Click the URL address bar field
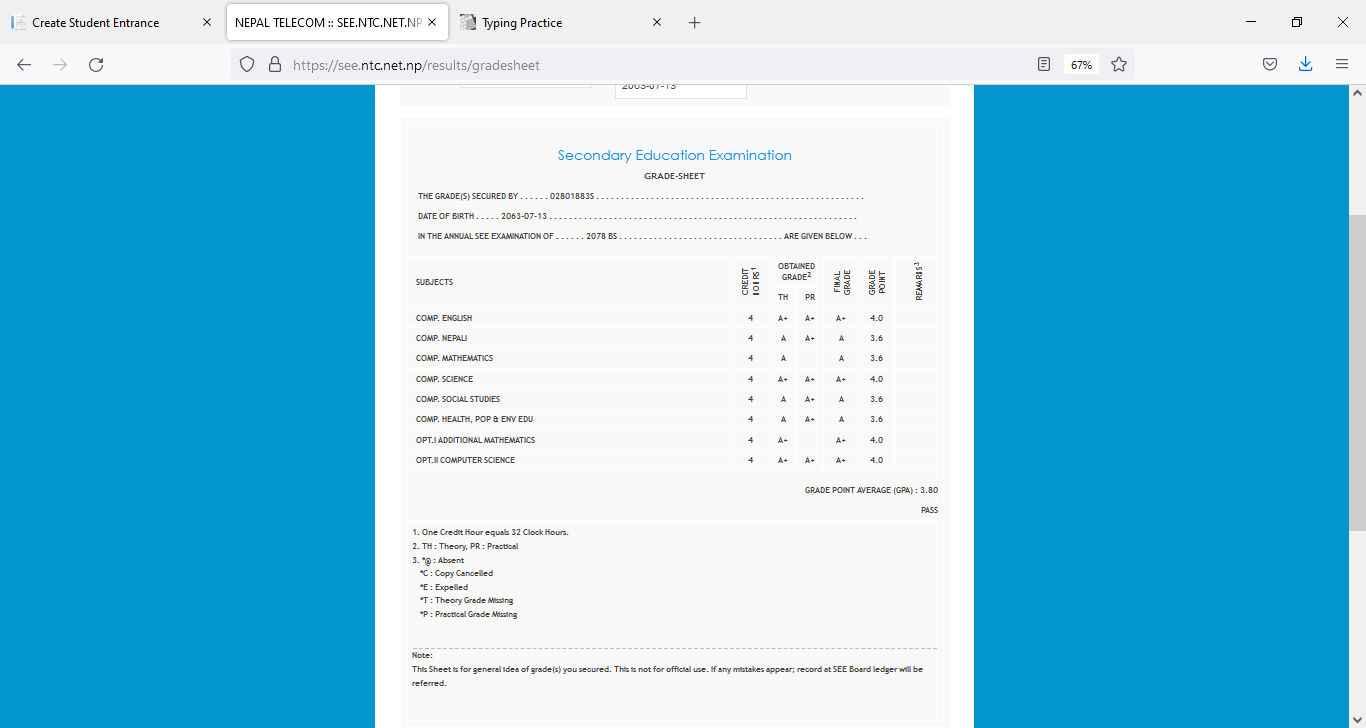Screen dimensions: 1366x728 [650, 64]
